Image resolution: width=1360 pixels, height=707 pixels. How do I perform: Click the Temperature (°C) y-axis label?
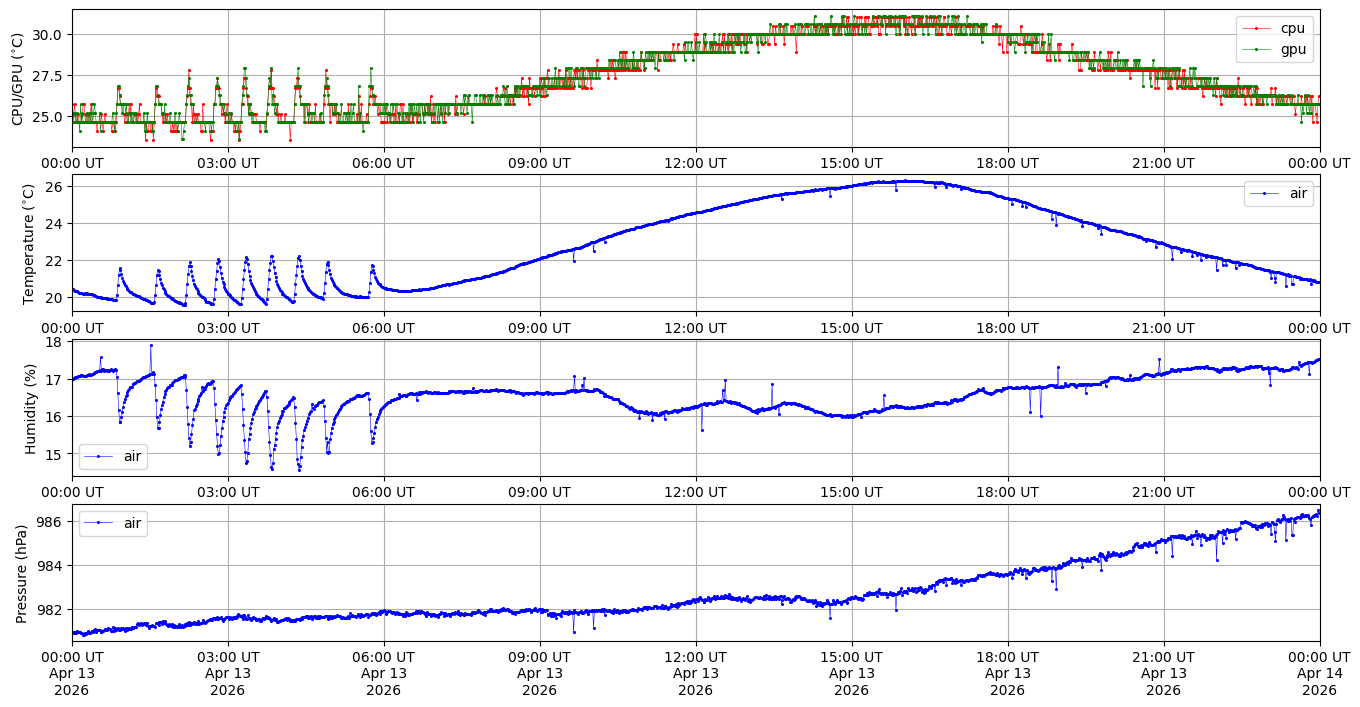click(x=28, y=243)
